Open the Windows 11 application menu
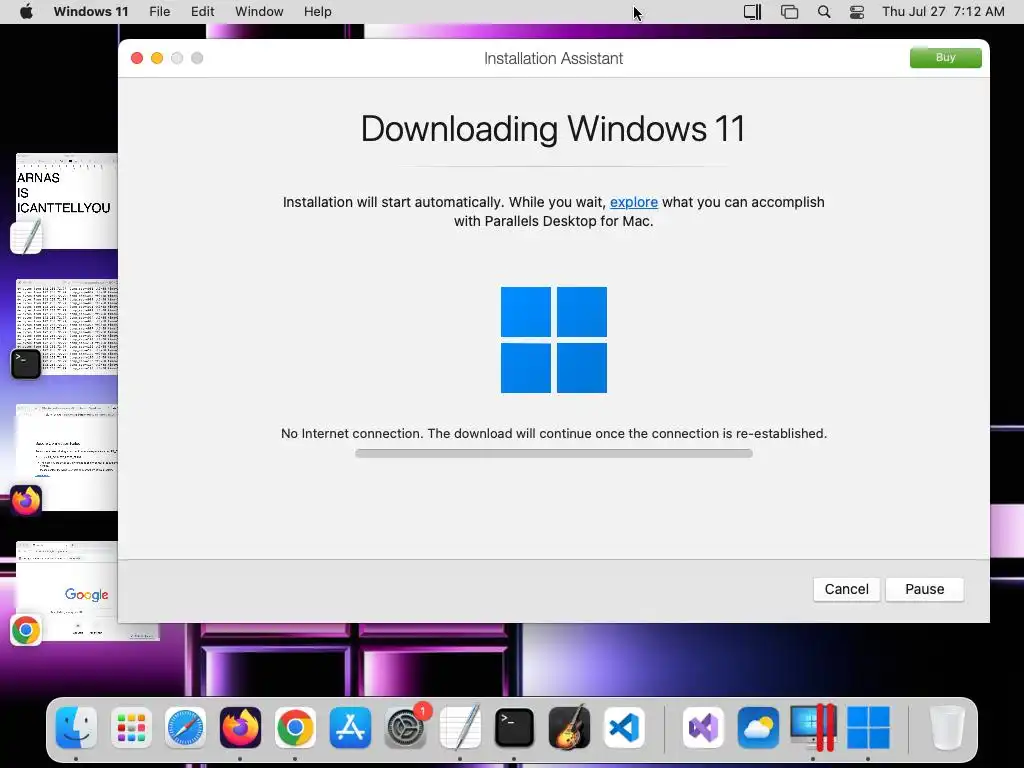1024x768 pixels. 91,12
